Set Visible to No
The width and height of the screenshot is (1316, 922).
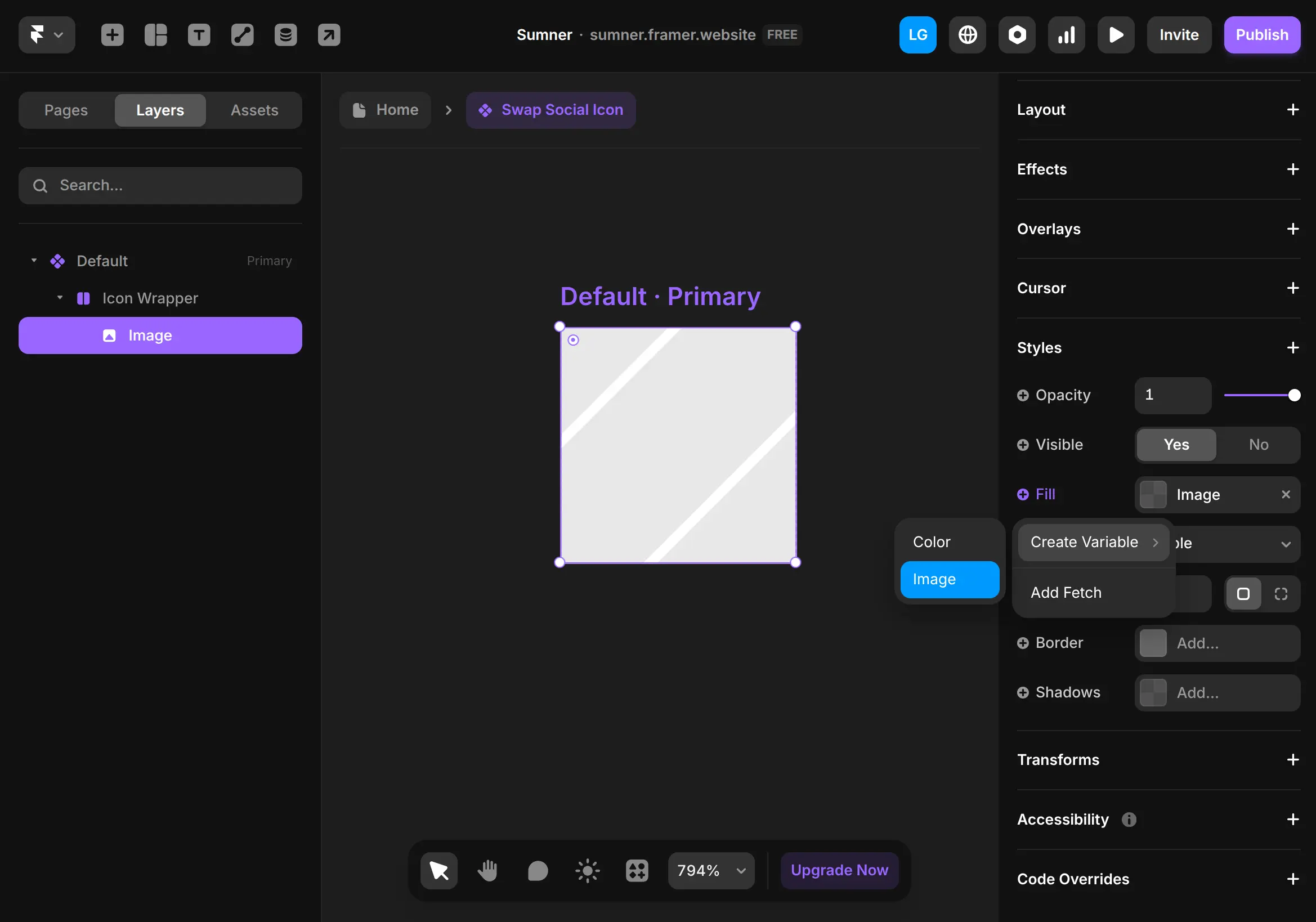tap(1259, 445)
